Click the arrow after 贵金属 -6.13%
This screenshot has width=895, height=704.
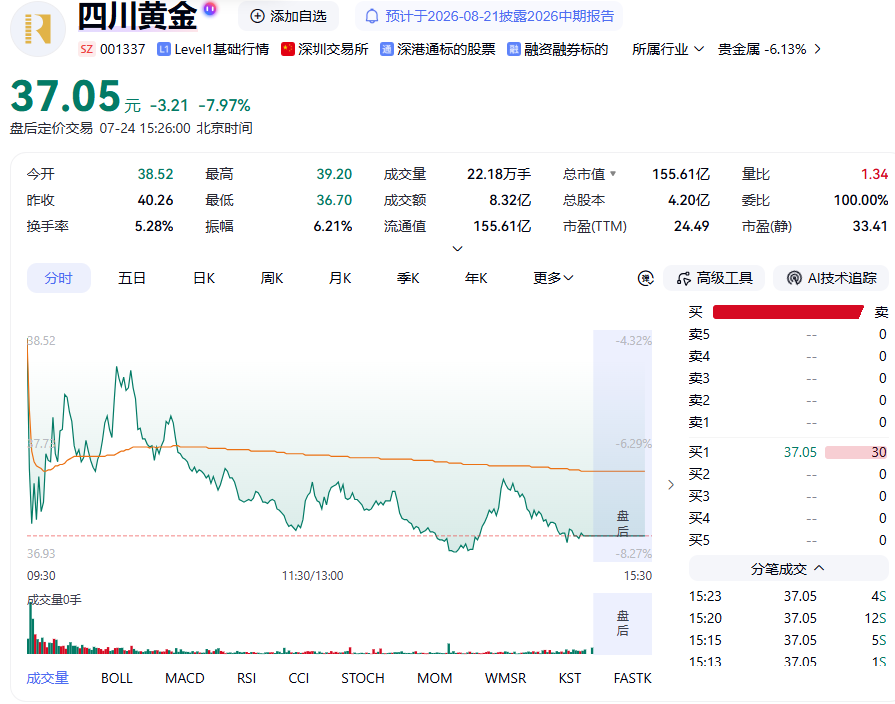817,49
